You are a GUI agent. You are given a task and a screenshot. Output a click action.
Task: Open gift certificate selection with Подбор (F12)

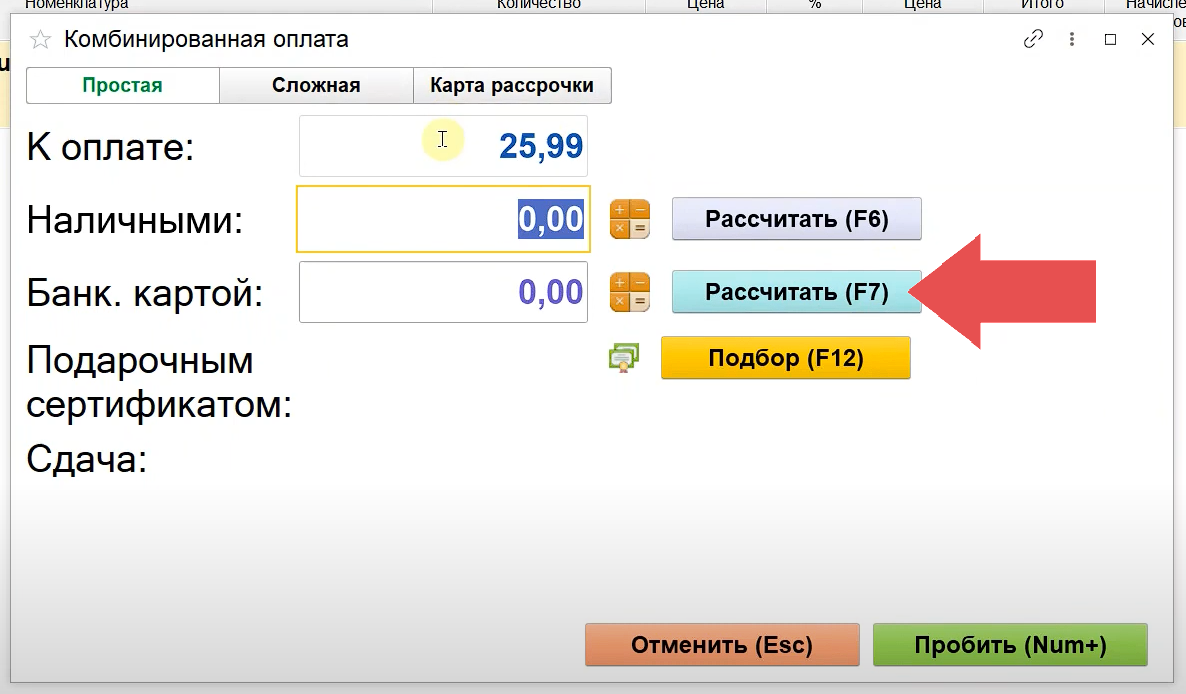785,358
